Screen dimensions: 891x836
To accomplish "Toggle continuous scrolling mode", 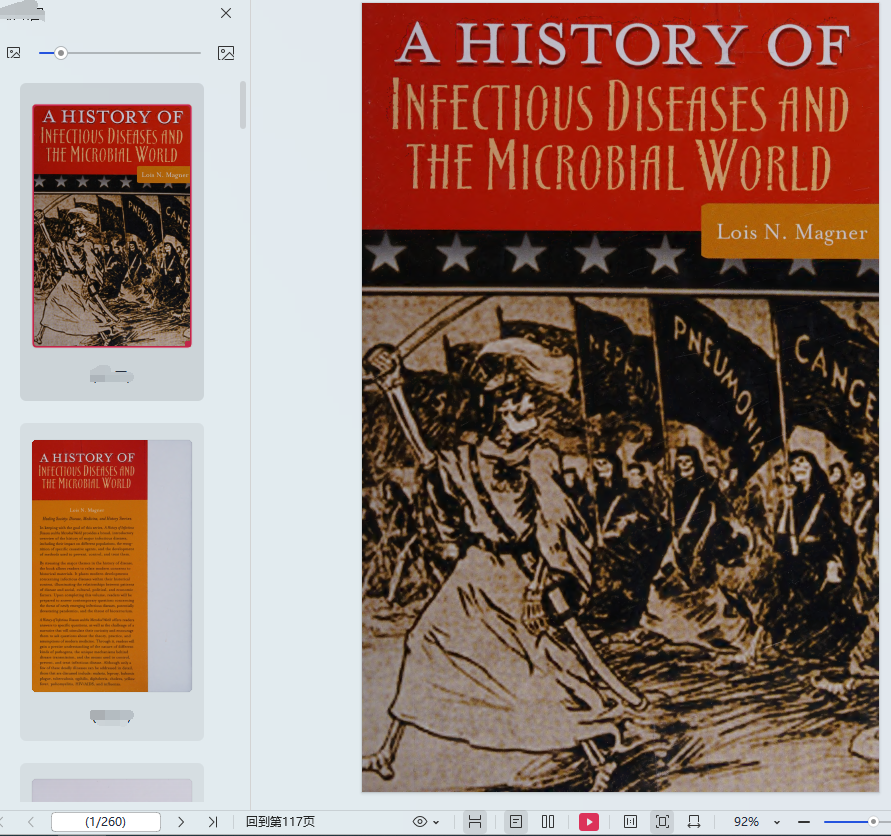I will (474, 822).
